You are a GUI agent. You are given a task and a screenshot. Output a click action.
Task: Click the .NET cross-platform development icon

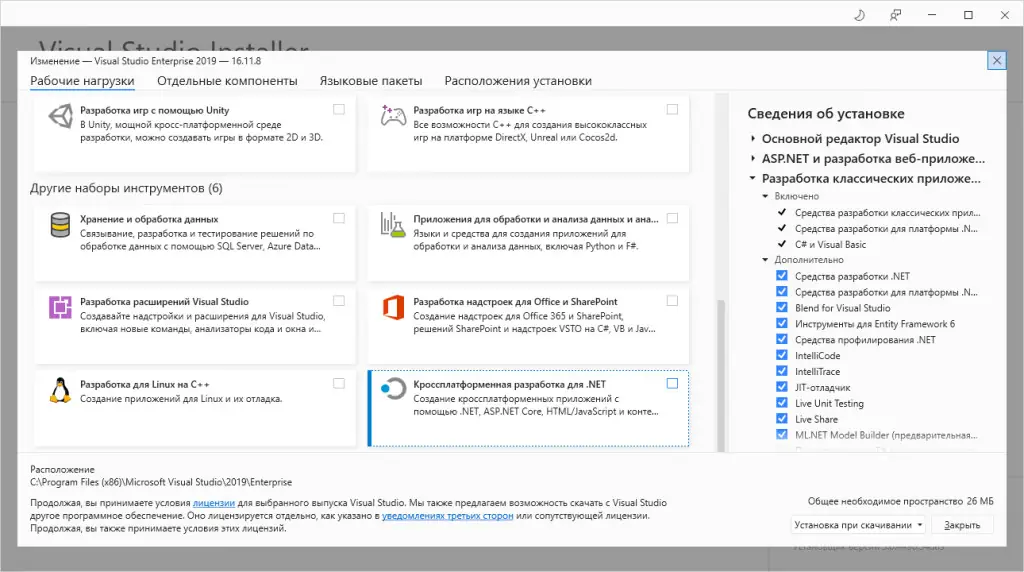click(393, 389)
